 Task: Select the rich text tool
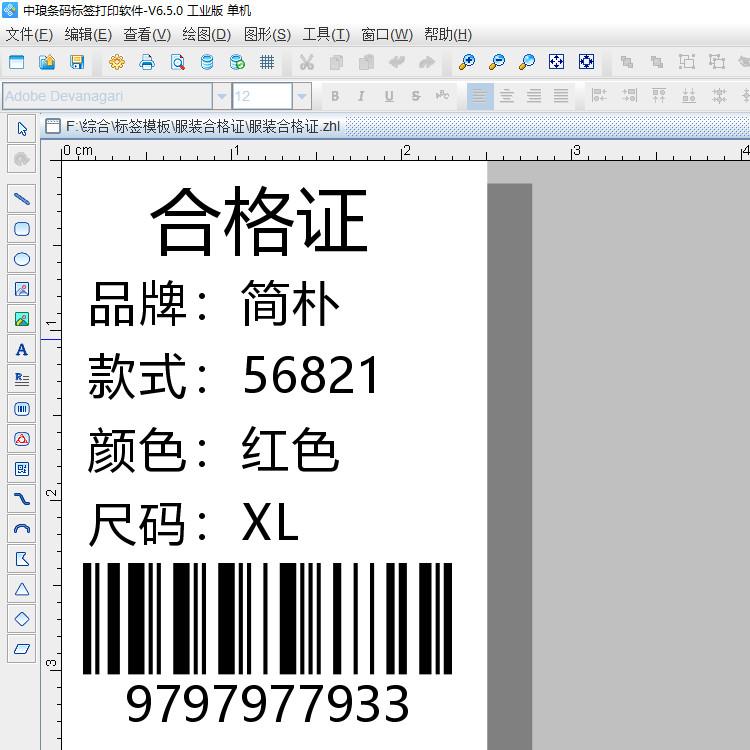[x=22, y=379]
